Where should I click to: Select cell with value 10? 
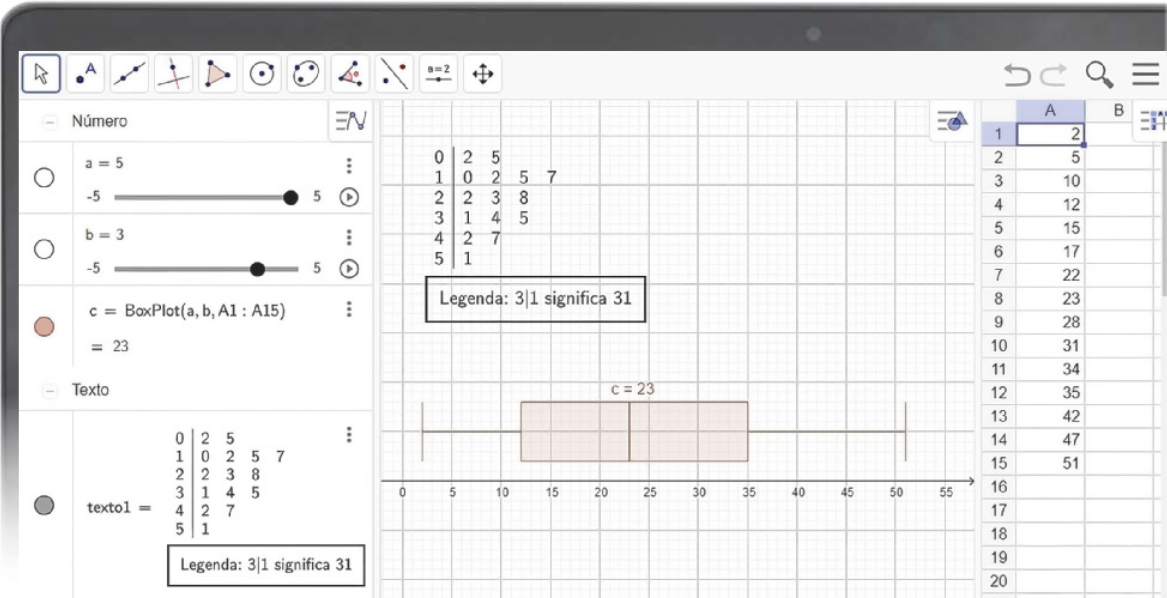tap(1050, 181)
